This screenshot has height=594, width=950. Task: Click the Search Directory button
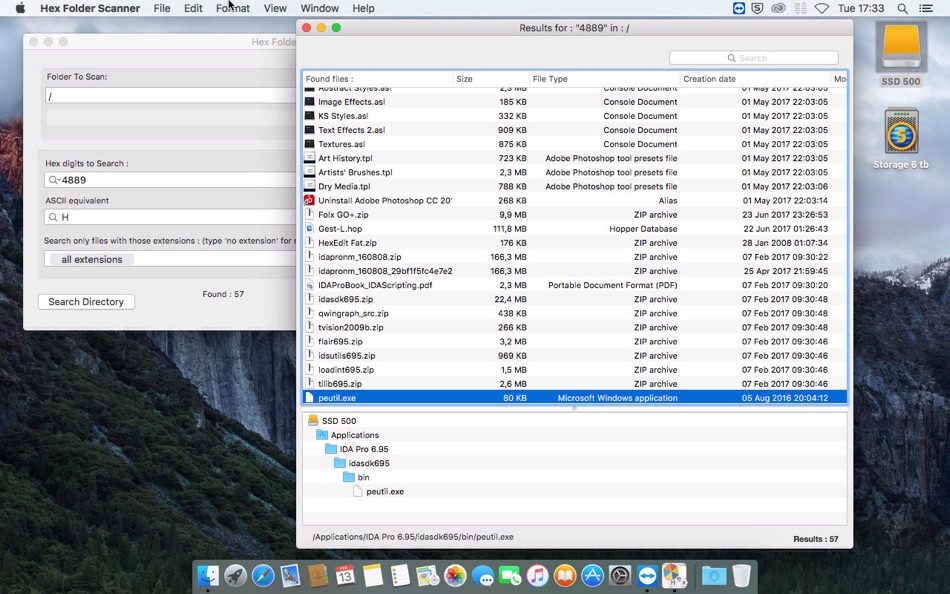pyautogui.click(x=86, y=301)
